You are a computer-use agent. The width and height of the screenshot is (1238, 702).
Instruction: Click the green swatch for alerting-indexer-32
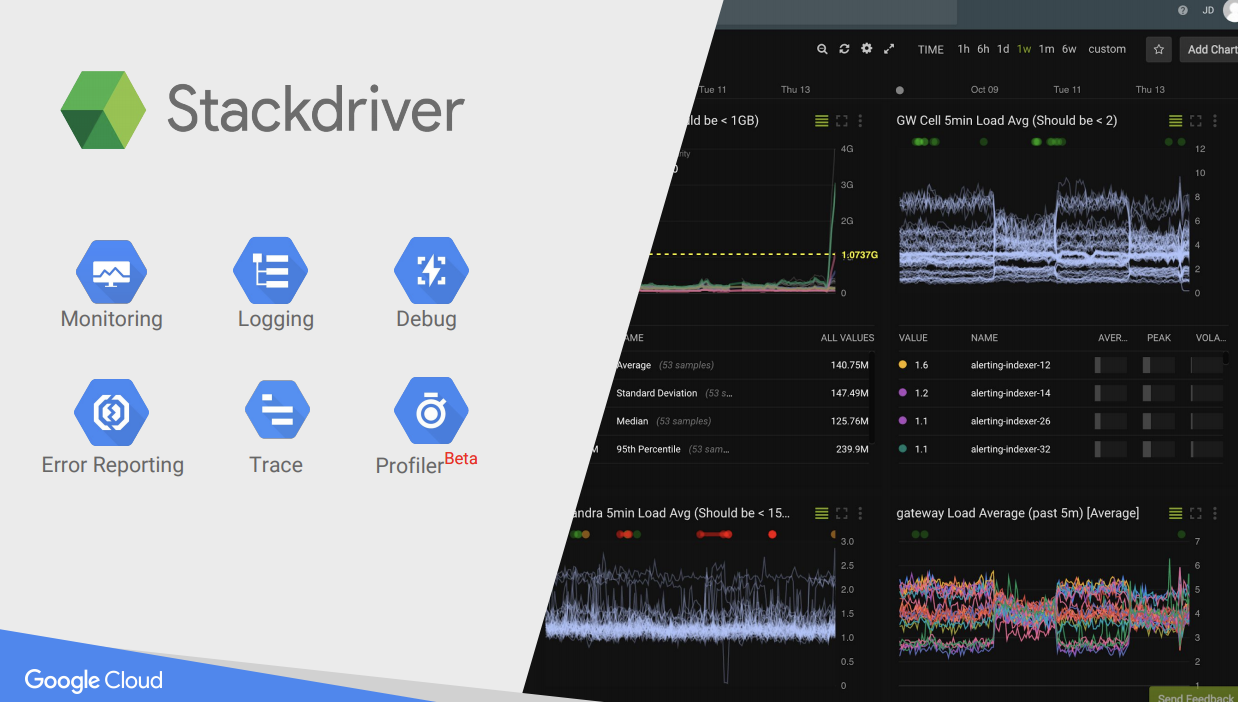click(903, 449)
